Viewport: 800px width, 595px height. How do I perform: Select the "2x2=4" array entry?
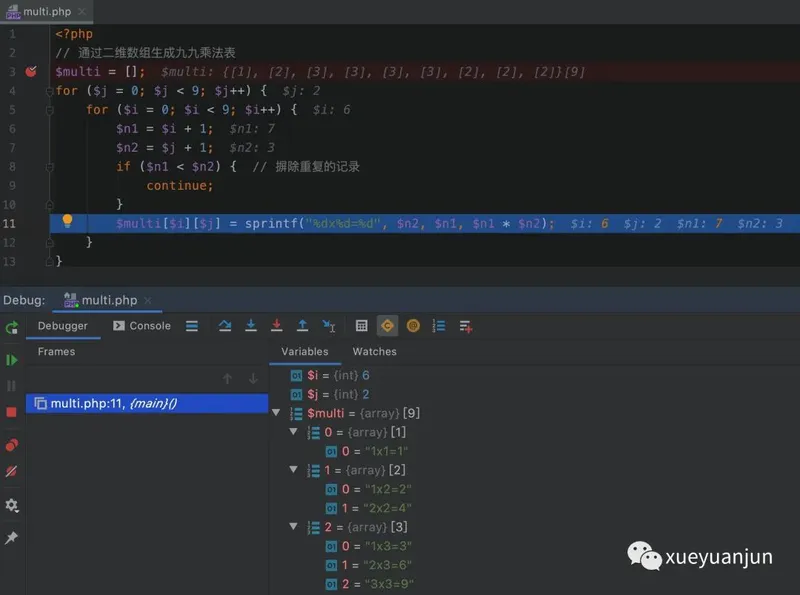(x=368, y=508)
